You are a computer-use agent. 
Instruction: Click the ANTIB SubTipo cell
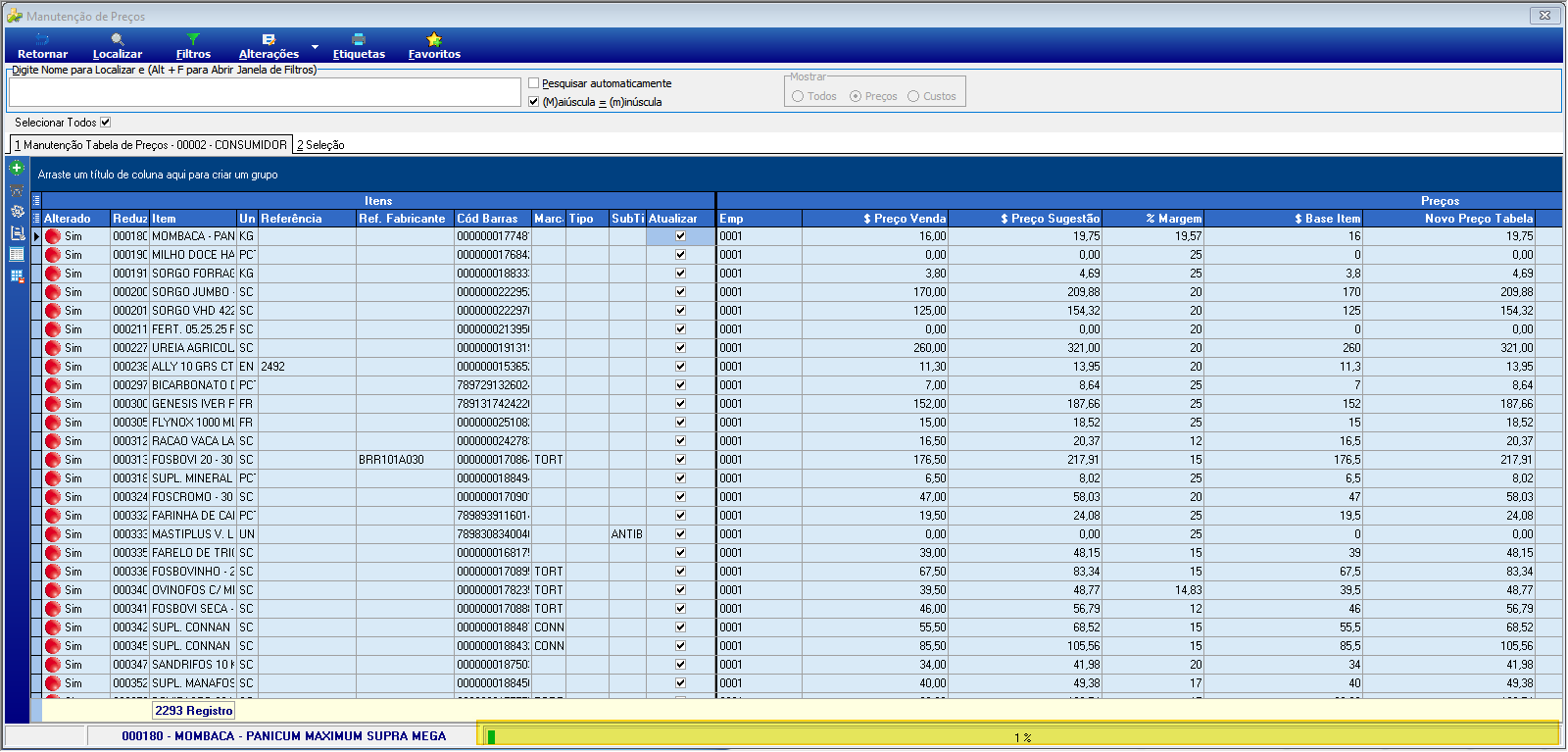coord(627,534)
